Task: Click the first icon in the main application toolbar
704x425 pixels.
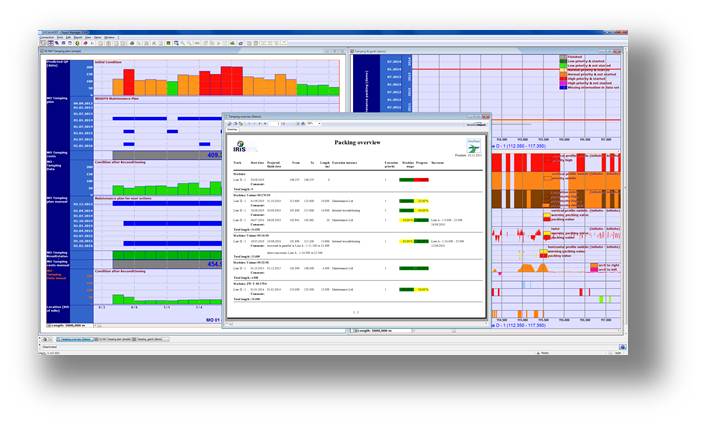Action: click(44, 43)
